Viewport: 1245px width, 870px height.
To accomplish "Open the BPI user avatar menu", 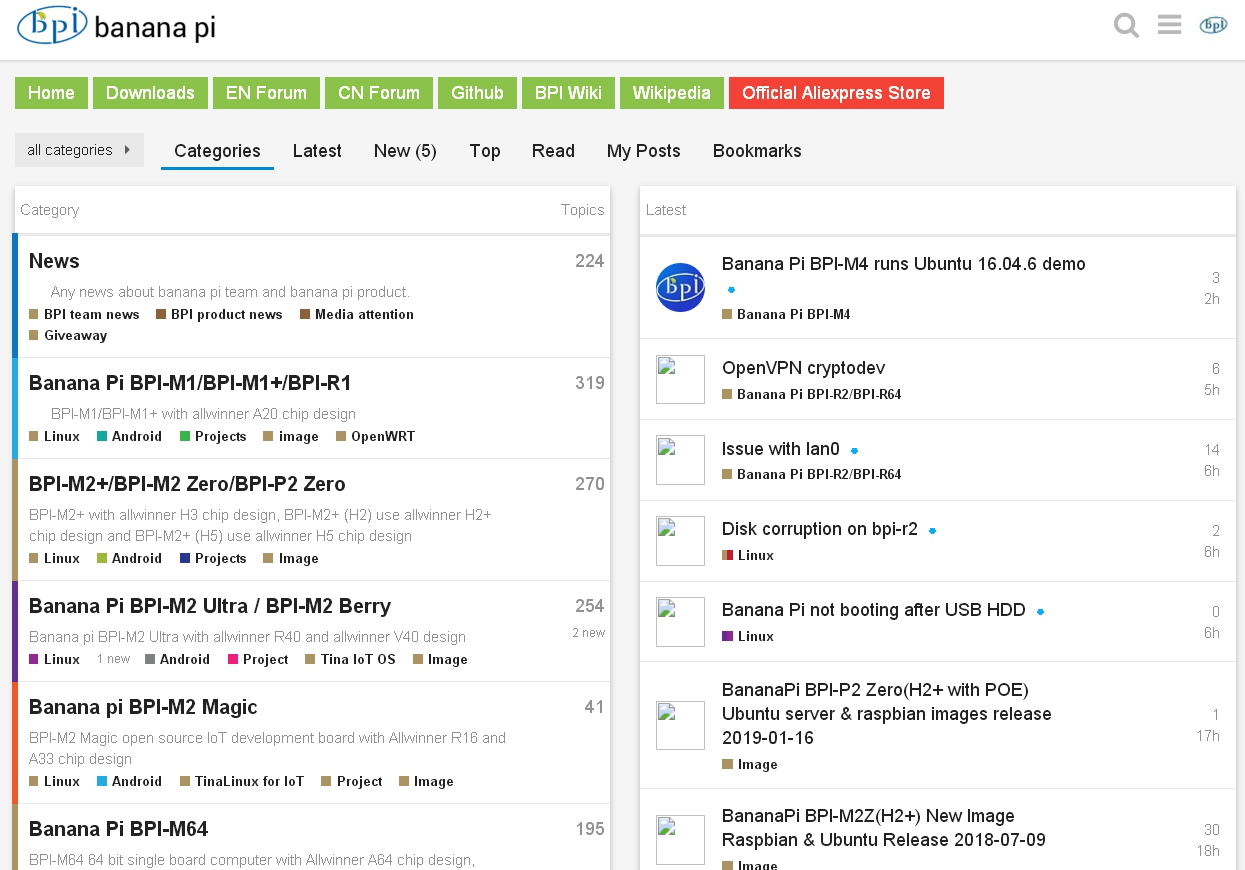I will tap(1213, 25).
